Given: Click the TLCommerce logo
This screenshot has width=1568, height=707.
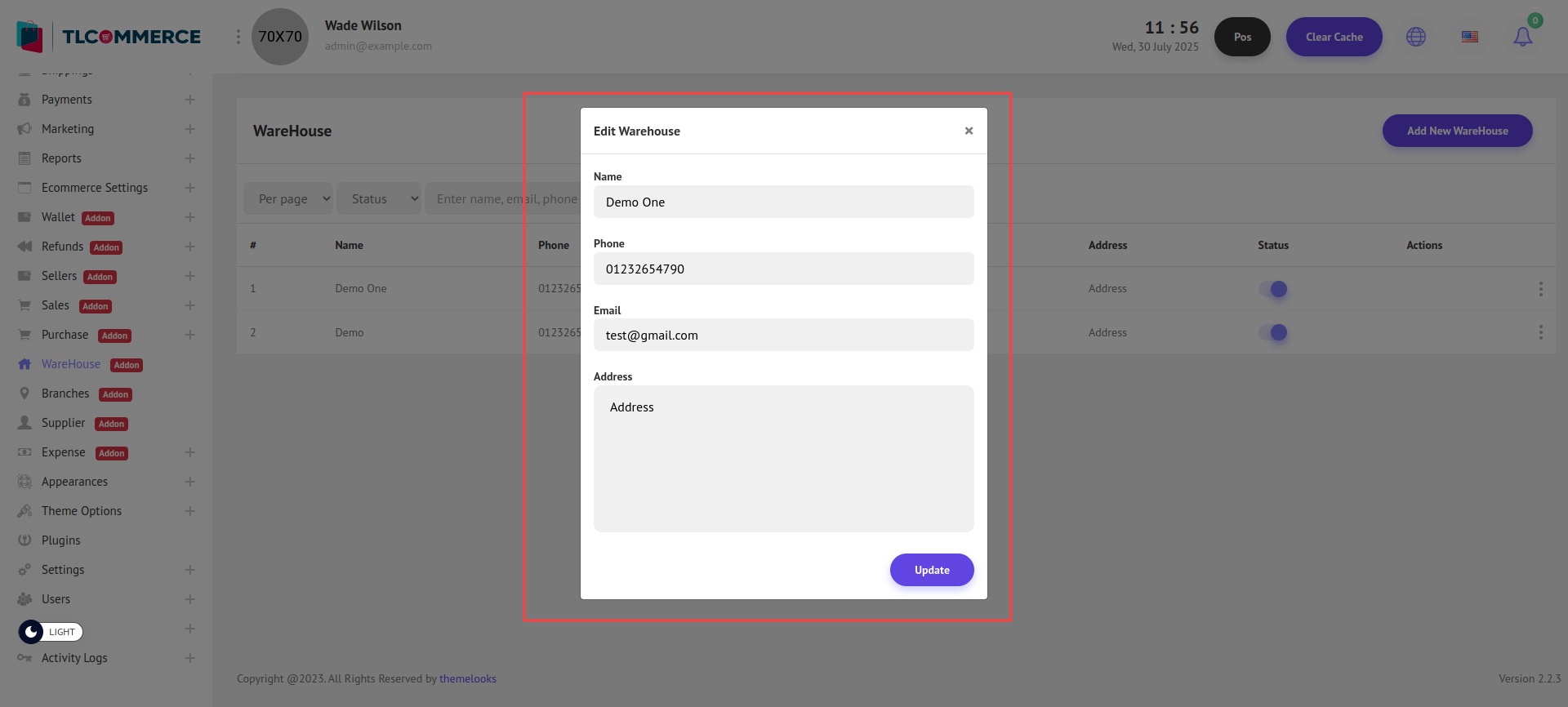Looking at the screenshot, I should 109,37.
